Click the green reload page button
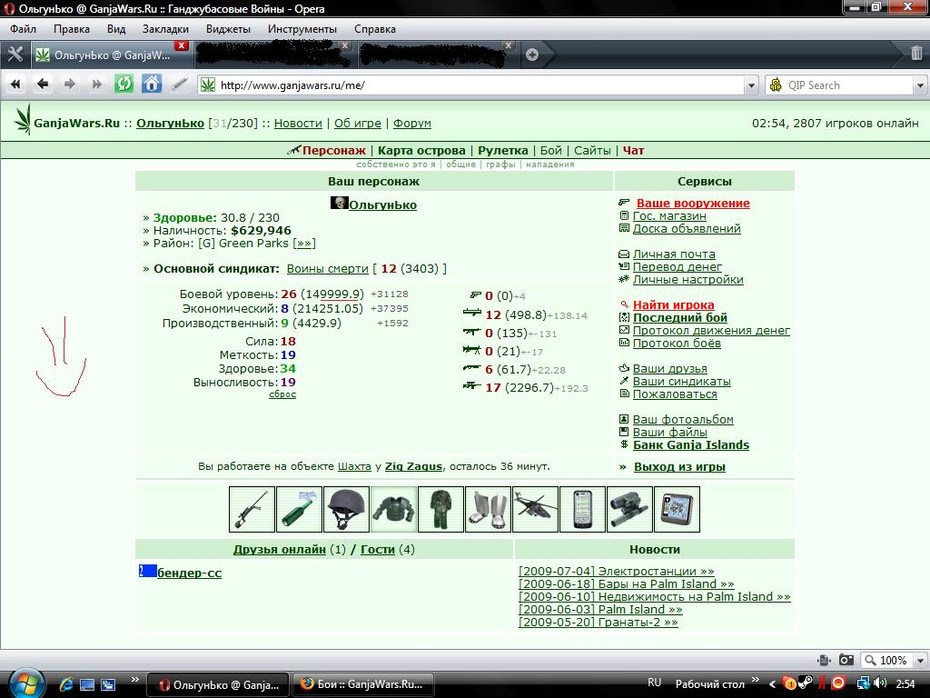930x698 pixels. tap(124, 84)
